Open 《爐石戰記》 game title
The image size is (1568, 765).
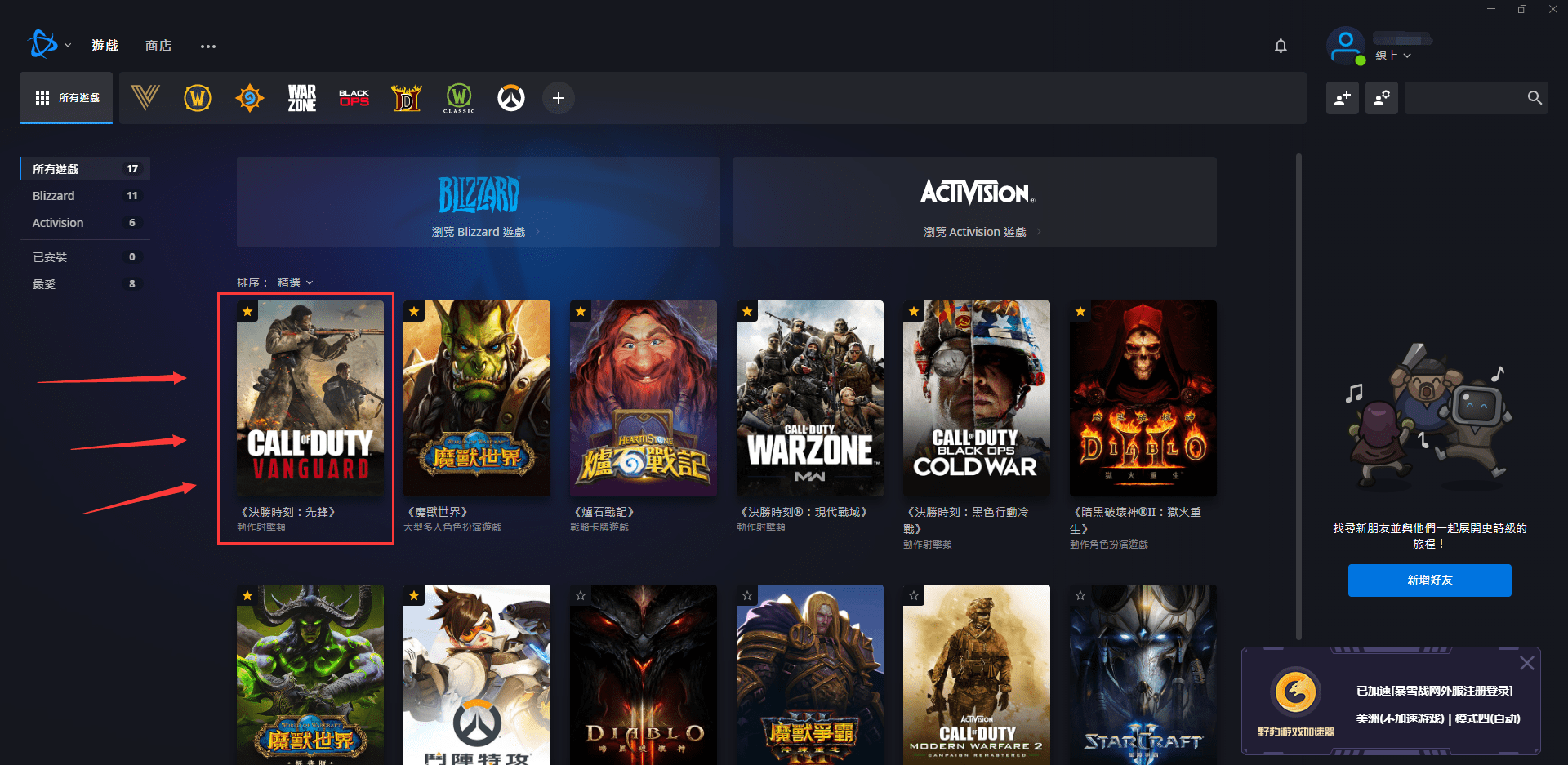click(604, 512)
